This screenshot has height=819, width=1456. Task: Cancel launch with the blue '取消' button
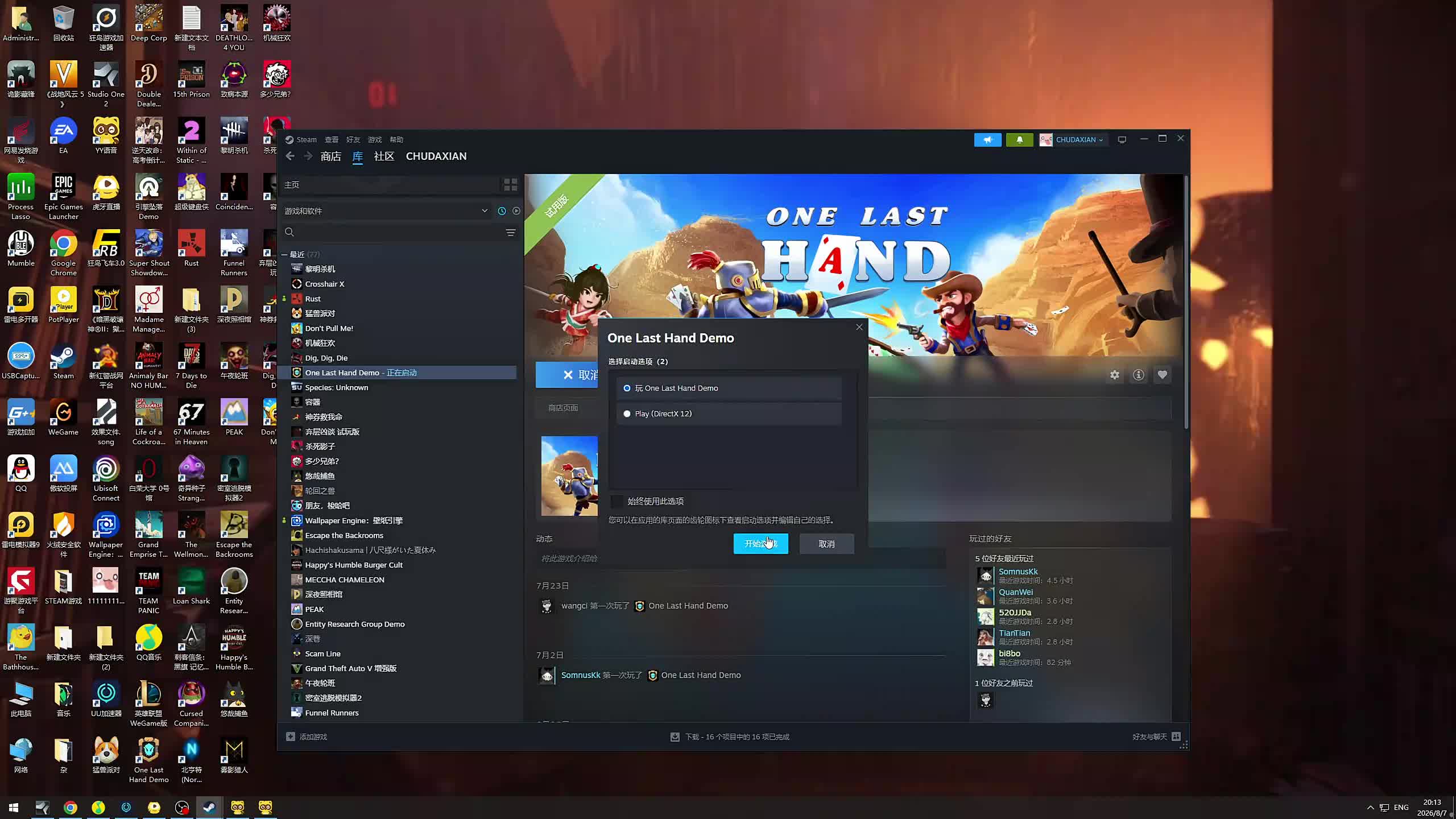pyautogui.click(x=566, y=375)
